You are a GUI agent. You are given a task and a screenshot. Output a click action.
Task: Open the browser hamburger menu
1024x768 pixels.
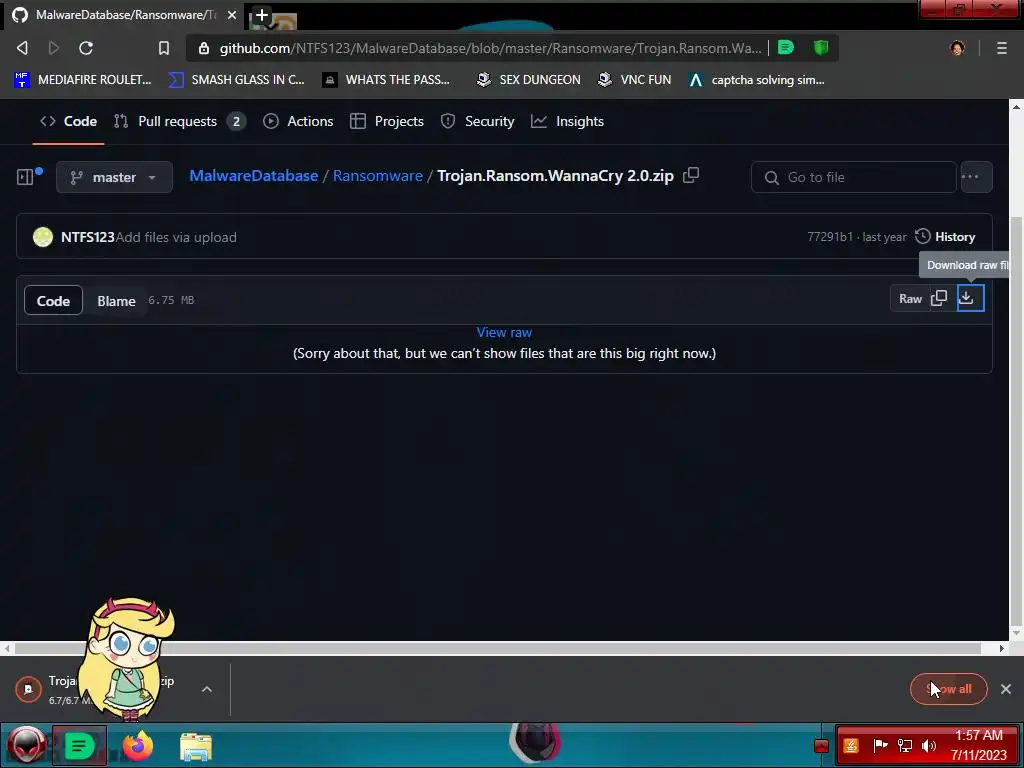point(1002,48)
